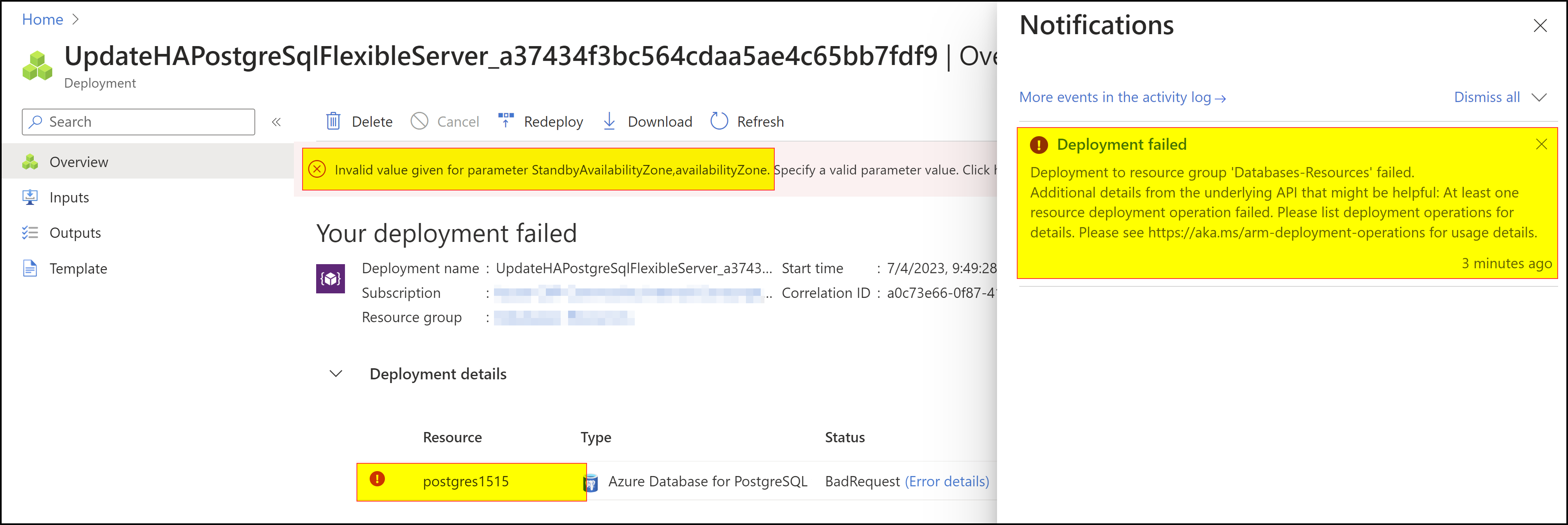
Task: Click the Correlation ID value
Action: point(941,293)
